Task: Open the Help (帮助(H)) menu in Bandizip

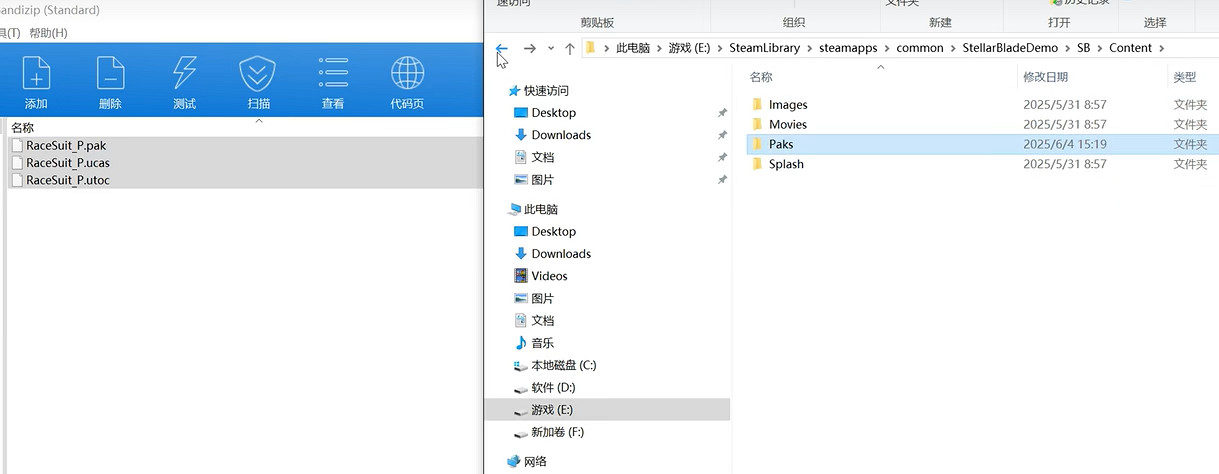Action: click(48, 33)
